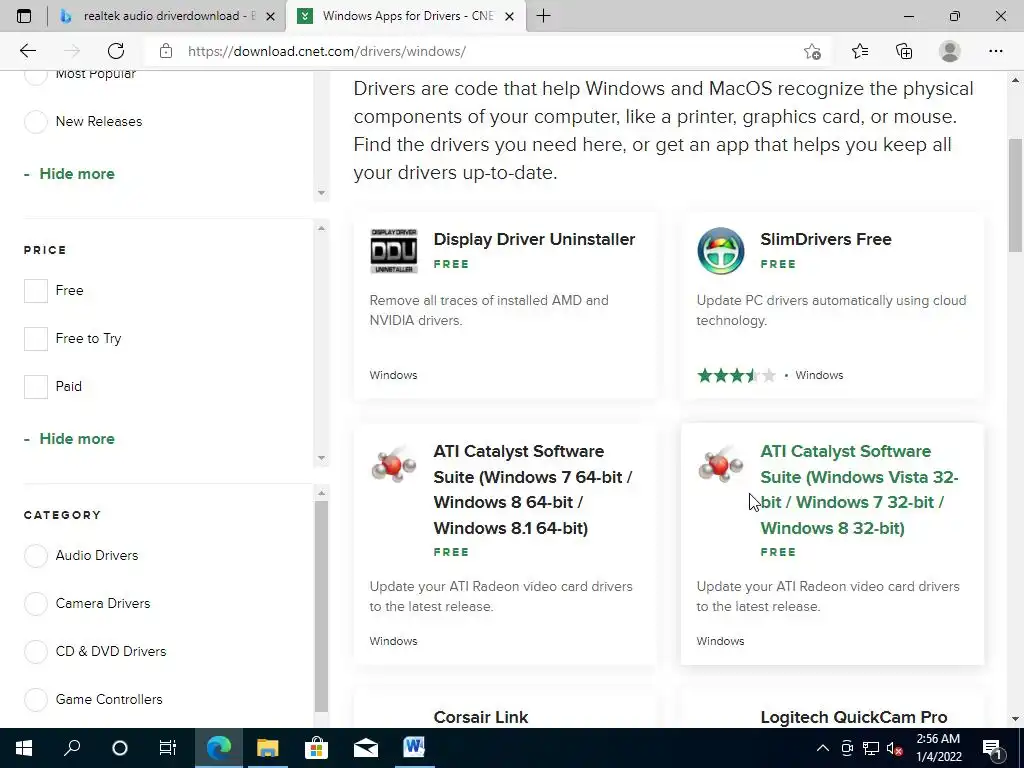Click the address bar URL field
This screenshot has height=768, width=1024.
point(485,51)
